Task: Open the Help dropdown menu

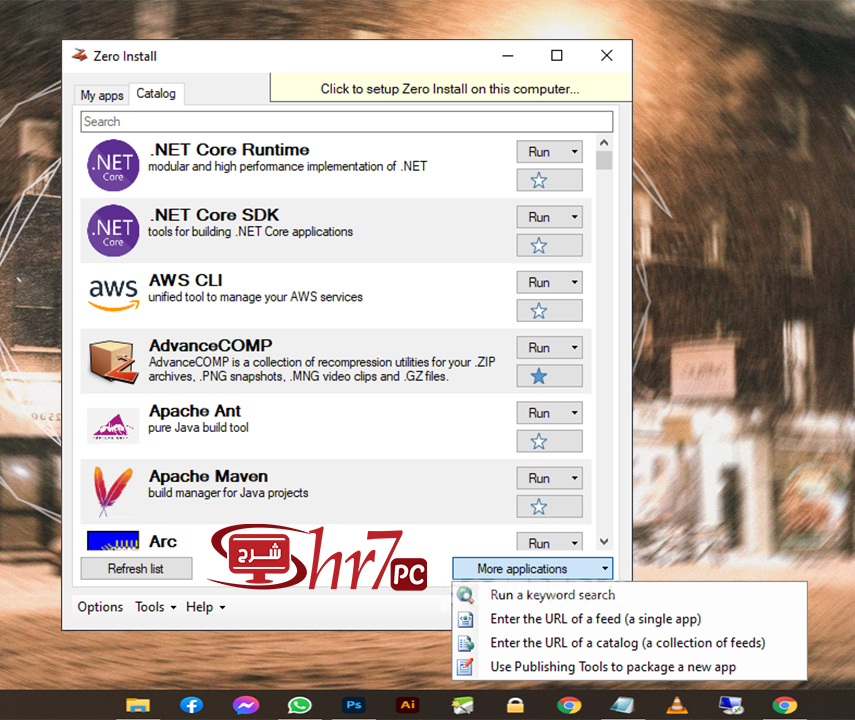Action: [206, 607]
